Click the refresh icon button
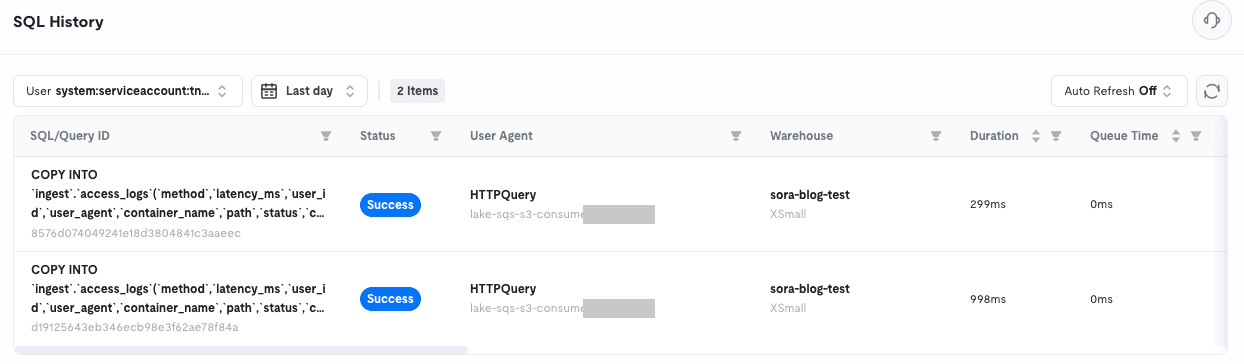Screen dimensions: 1244x364 point(1212,91)
